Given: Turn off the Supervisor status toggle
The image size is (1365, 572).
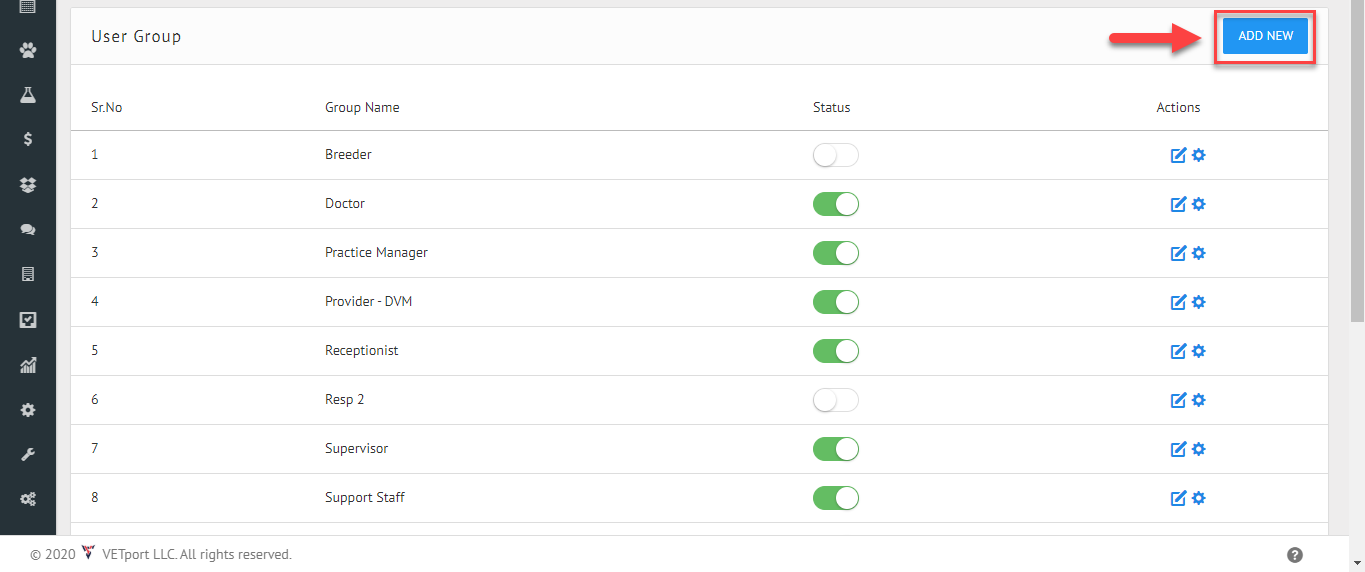Looking at the screenshot, I should (836, 449).
